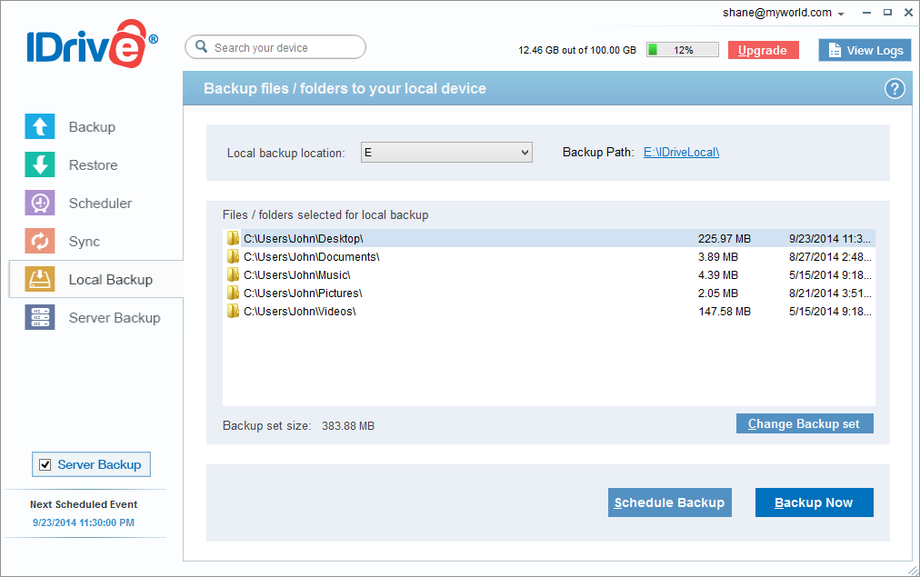Click the blue Backup arrow icon
This screenshot has width=920, height=577.
click(x=40, y=126)
